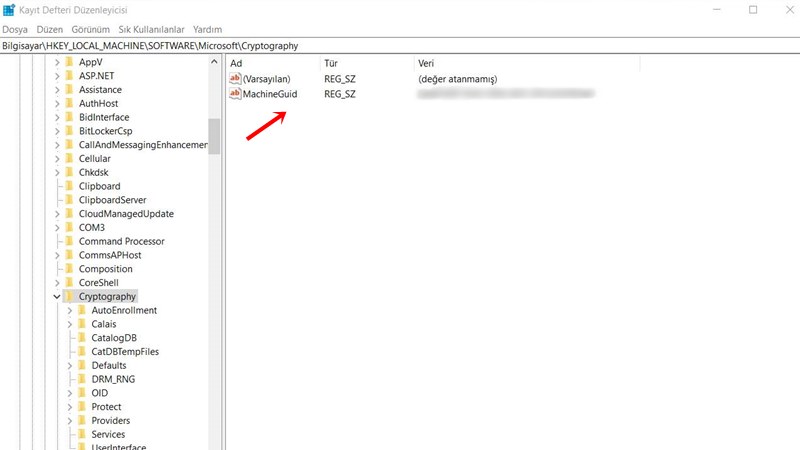Click the CatalogDB folder icon
Screen dimensions: 800x450
point(82,337)
